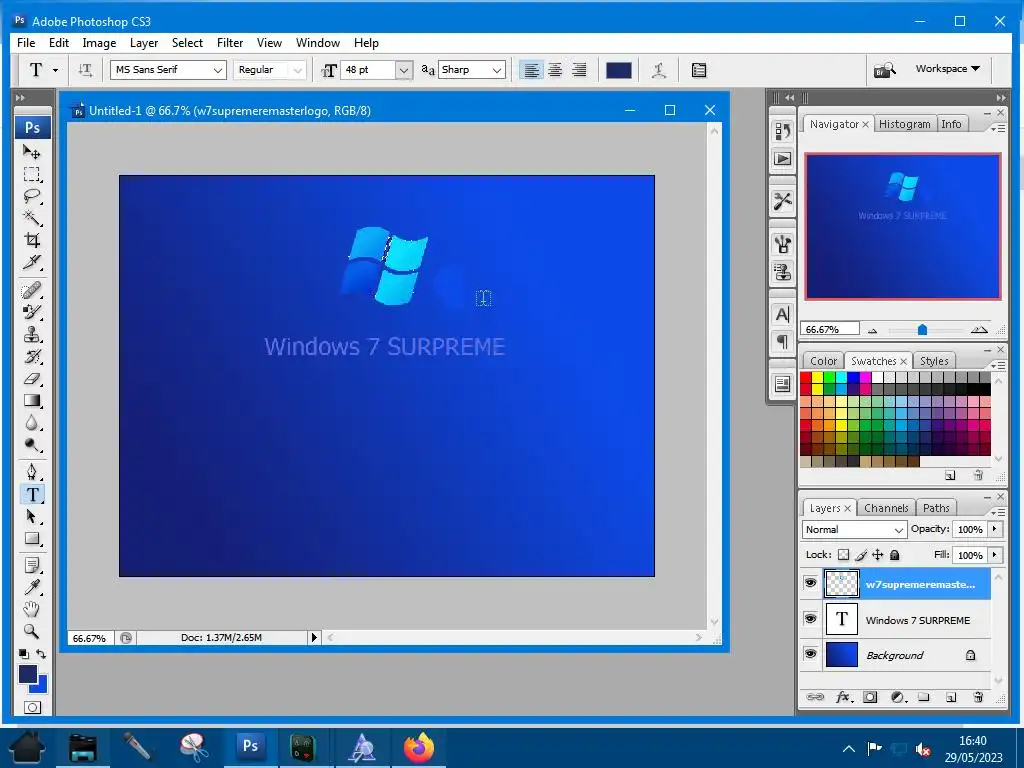Select the Move tool
This screenshot has width=1024, height=768.
[32, 152]
